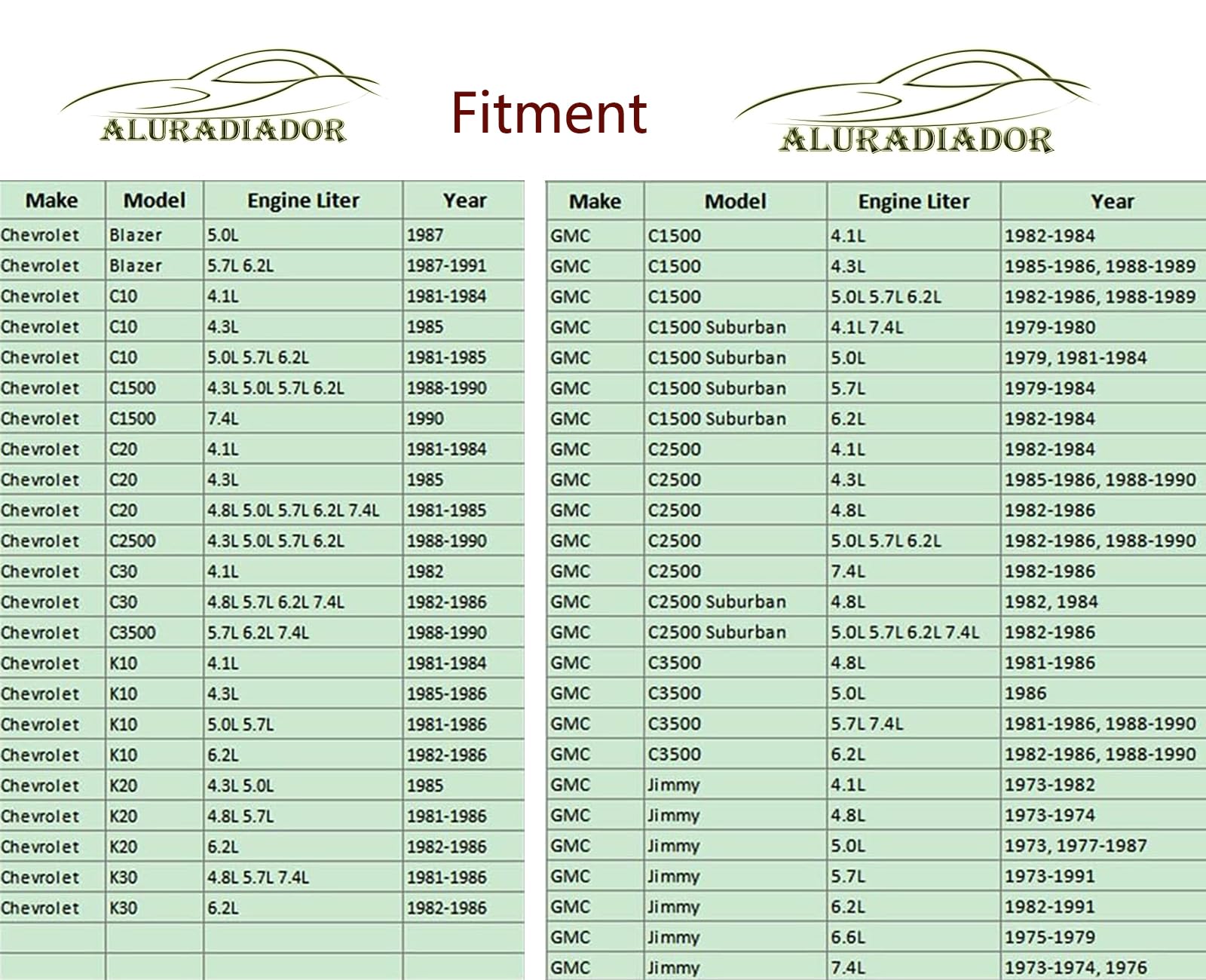Click the 1982, 1984 year cell
Viewport: 1206px width, 980px height.
click(1051, 602)
